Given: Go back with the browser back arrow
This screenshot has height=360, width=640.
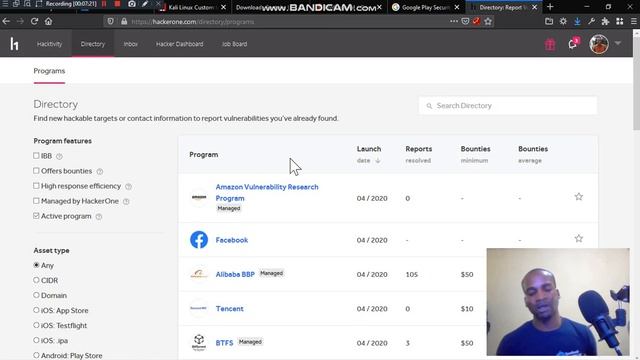Looking at the screenshot, I should (6, 21).
